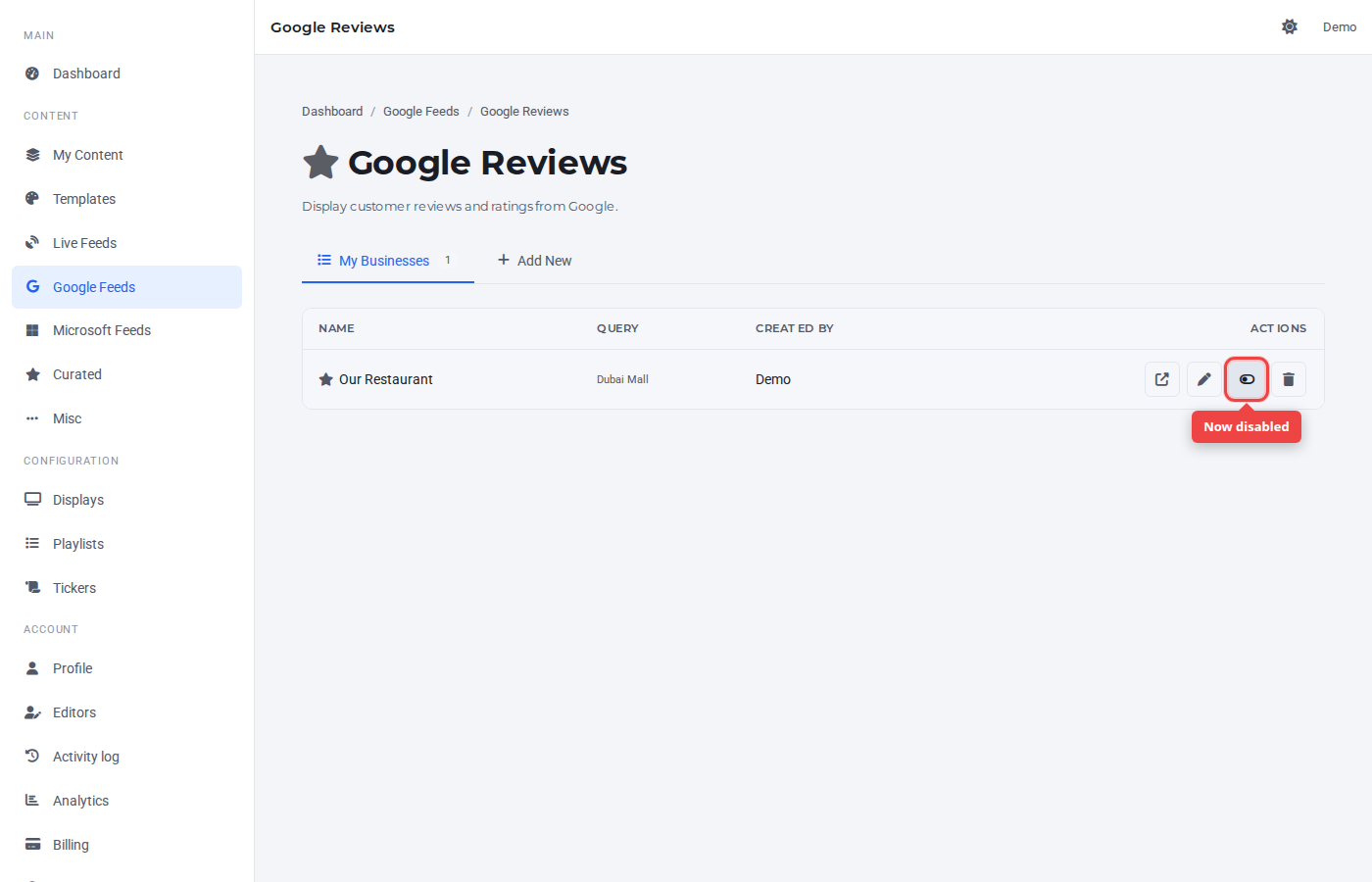Delete Our Restaurant with trash icon
The image size is (1372, 882).
(1289, 379)
